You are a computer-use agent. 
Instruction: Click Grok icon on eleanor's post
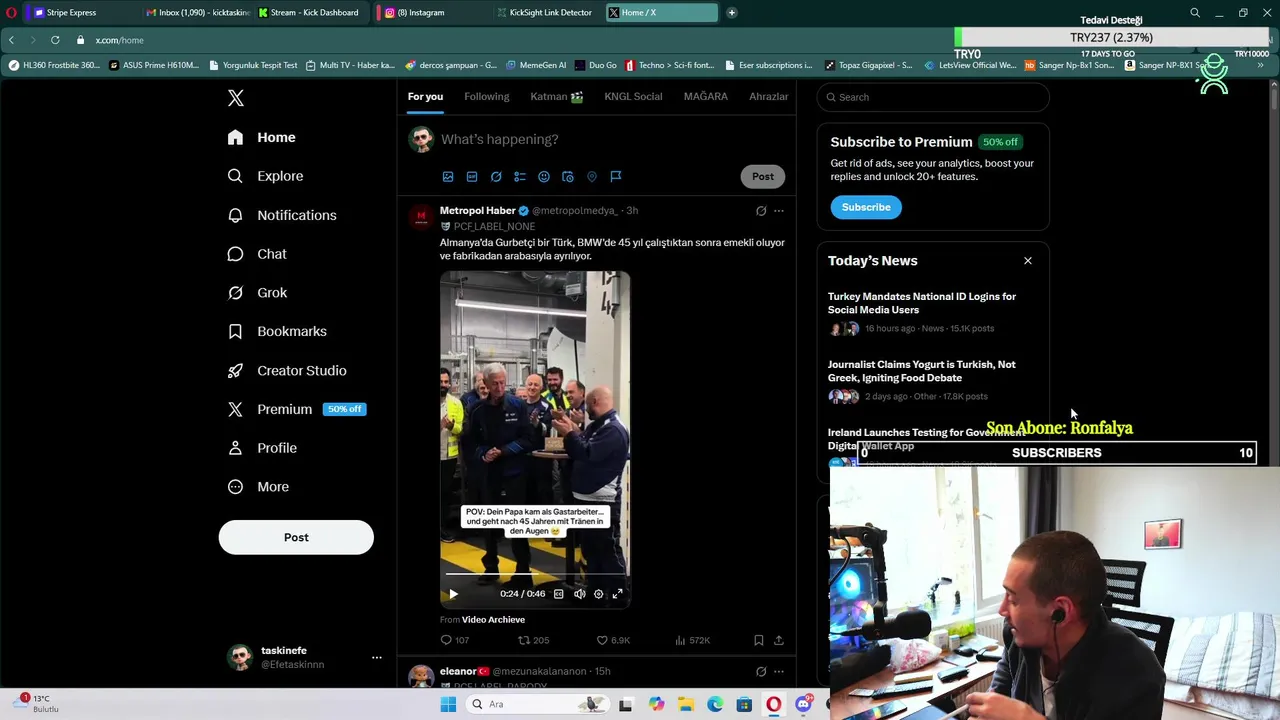click(761, 672)
